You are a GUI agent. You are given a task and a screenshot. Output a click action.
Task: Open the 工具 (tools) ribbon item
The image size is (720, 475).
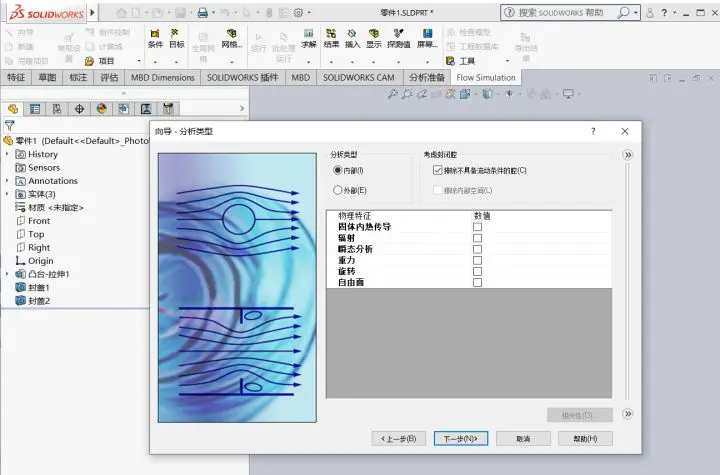[461, 61]
